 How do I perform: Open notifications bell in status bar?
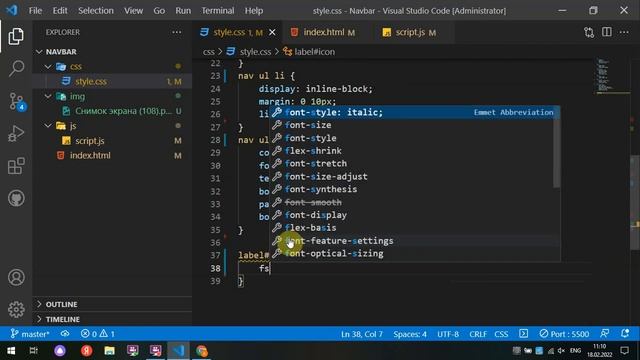[625, 333]
